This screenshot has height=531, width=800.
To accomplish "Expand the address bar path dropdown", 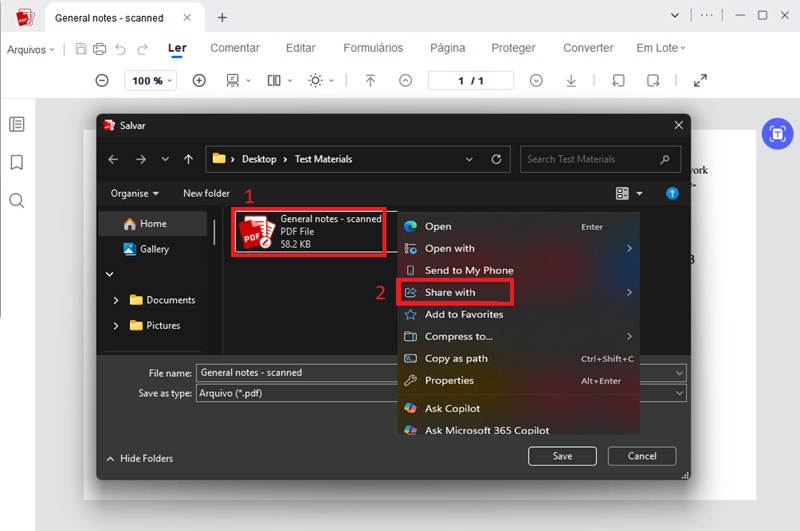I will pyautogui.click(x=469, y=159).
